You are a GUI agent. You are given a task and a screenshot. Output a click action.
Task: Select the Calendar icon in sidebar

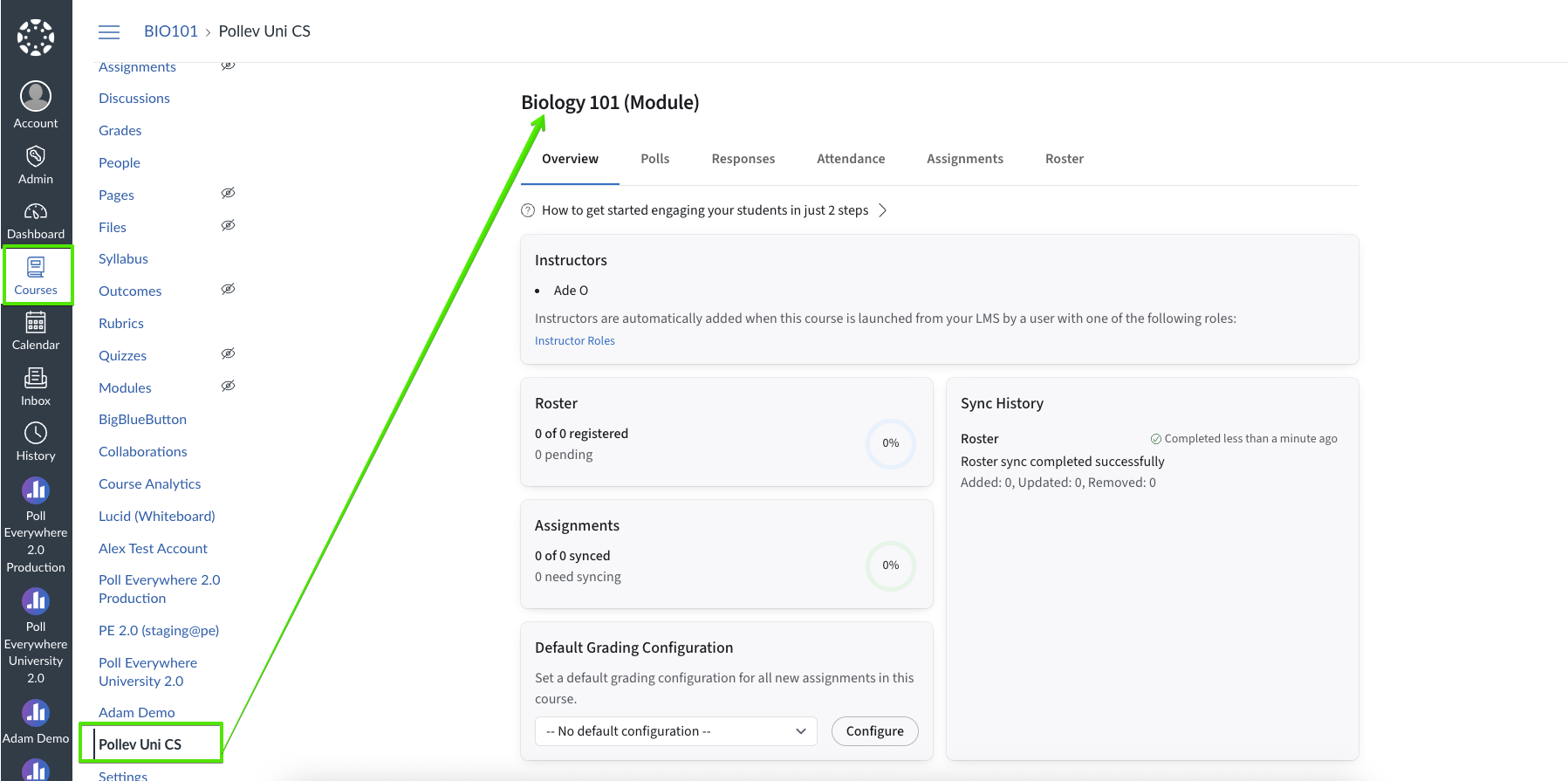(x=36, y=329)
